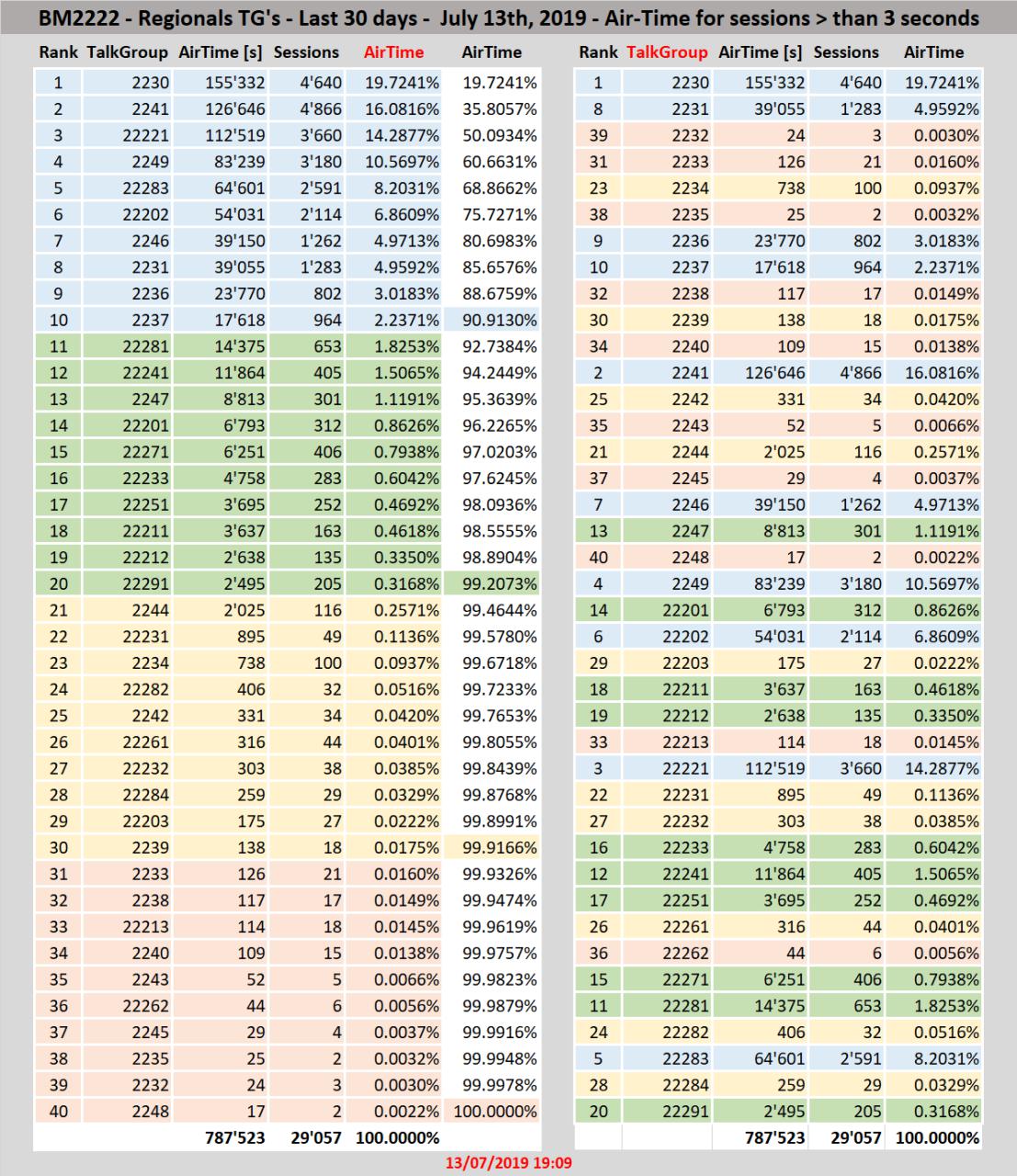The image size is (1017, 1176).
Task: Click the figure "98.5555%"
Action: pyautogui.click(x=492, y=531)
